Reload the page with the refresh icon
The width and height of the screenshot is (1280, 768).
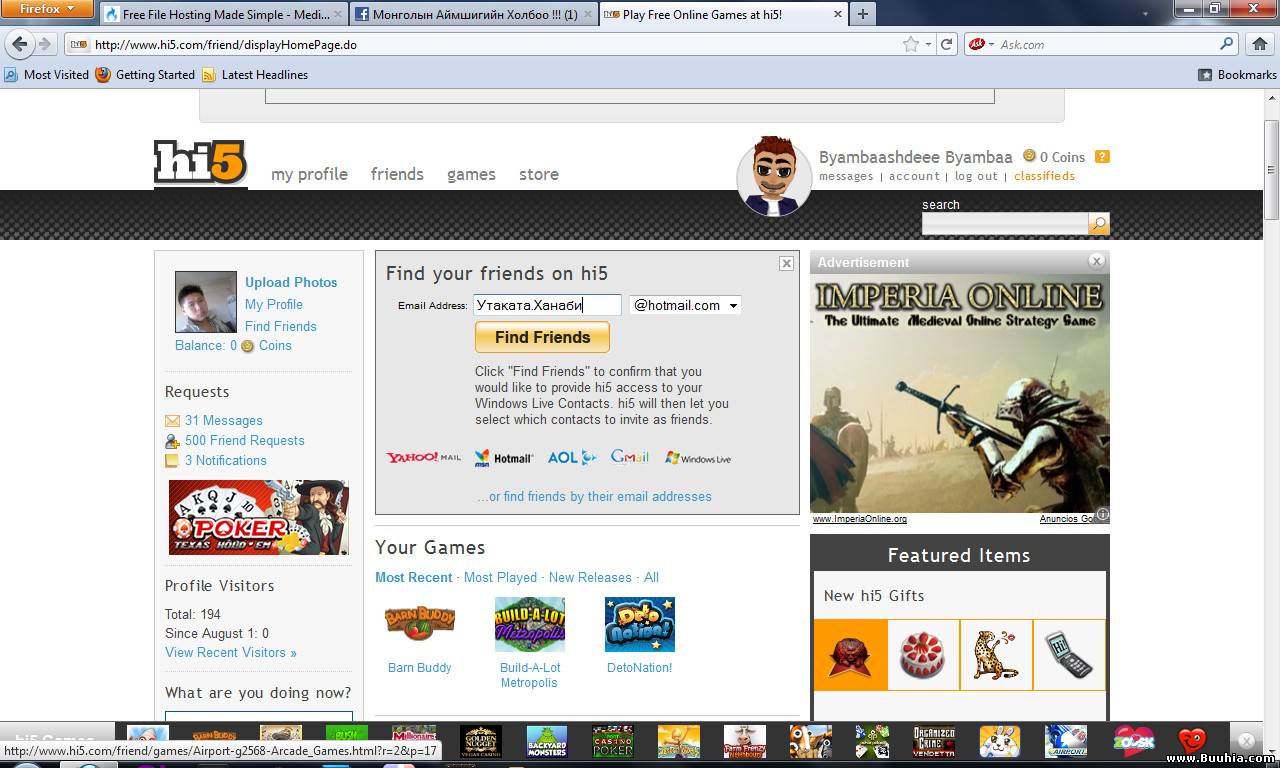[x=946, y=44]
